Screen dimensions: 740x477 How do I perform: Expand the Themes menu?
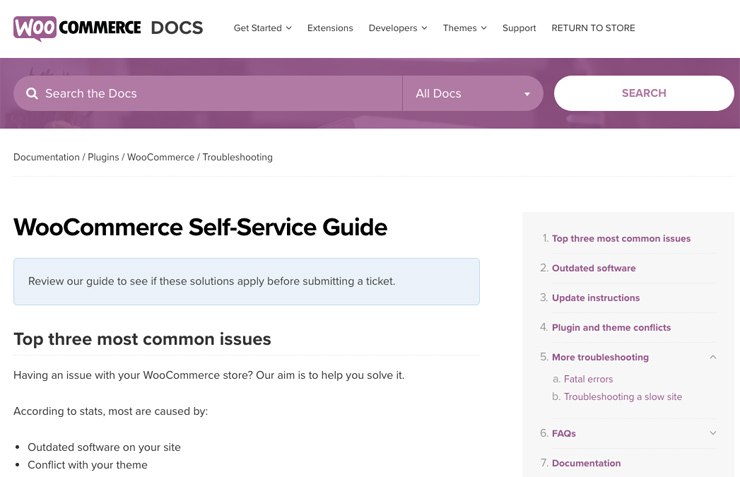464,28
